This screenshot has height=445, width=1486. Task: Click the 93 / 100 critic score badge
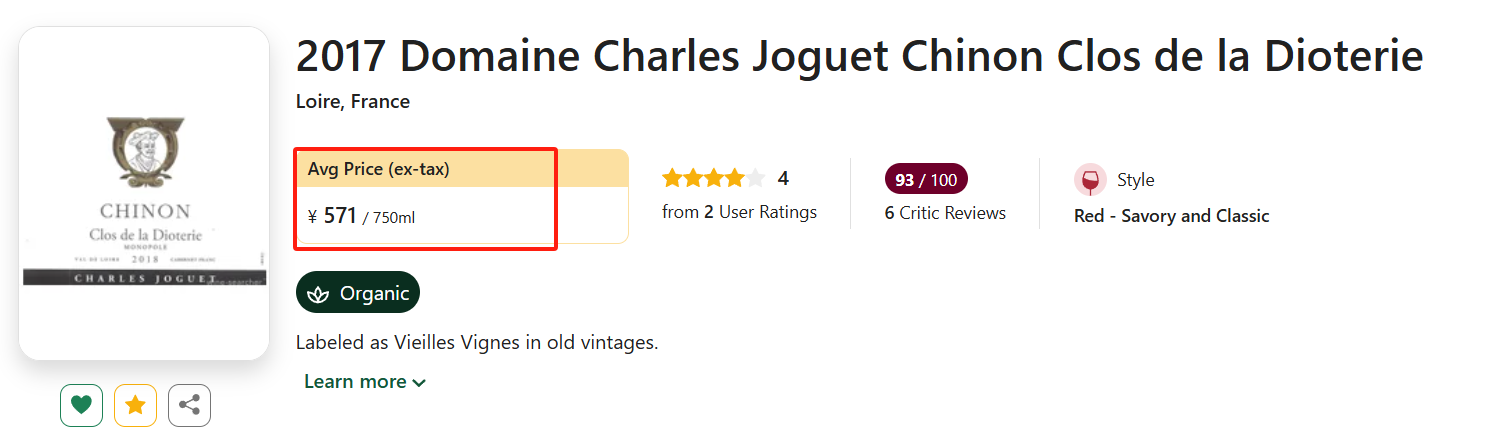(x=926, y=180)
